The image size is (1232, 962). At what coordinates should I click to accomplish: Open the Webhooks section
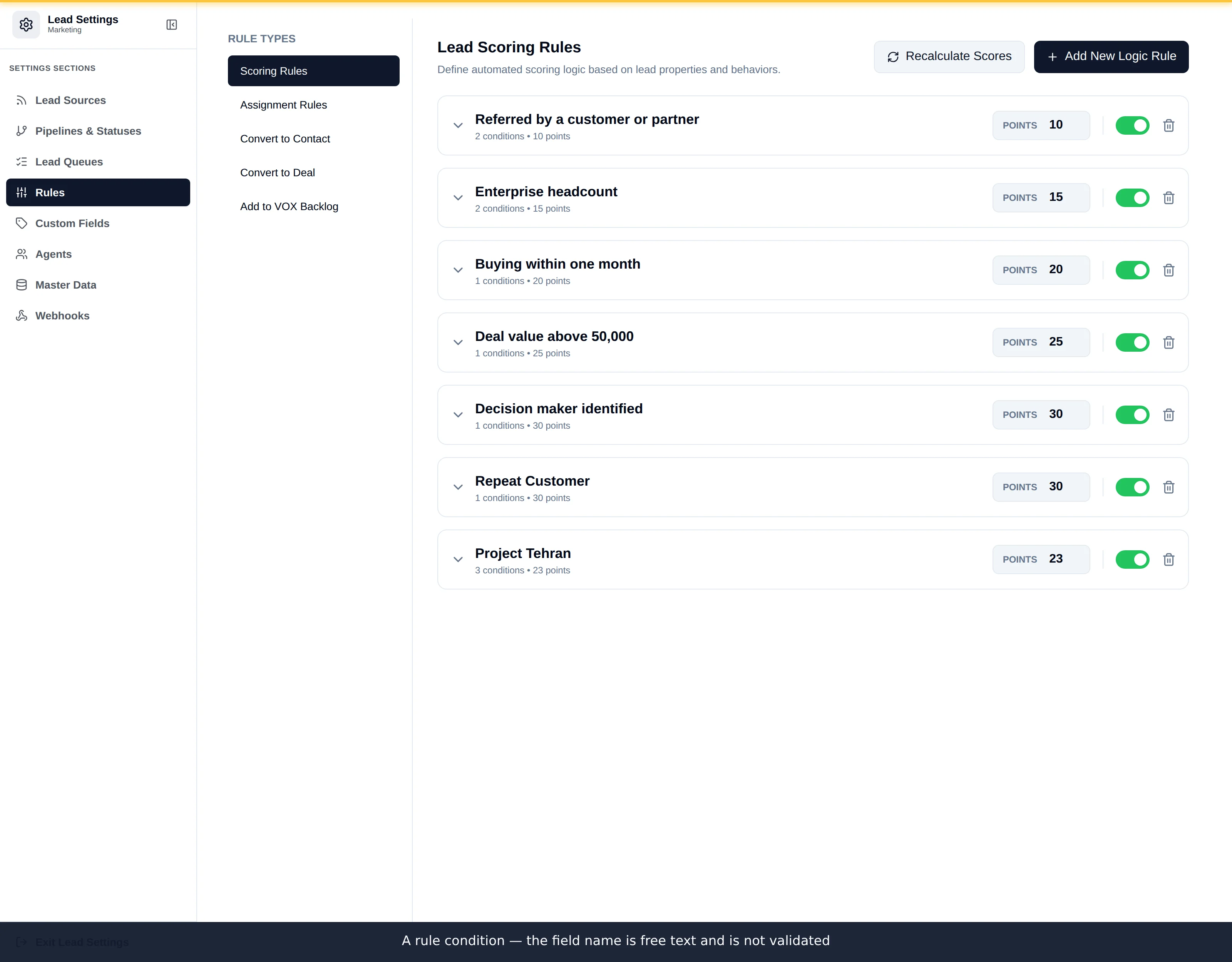[98, 316]
